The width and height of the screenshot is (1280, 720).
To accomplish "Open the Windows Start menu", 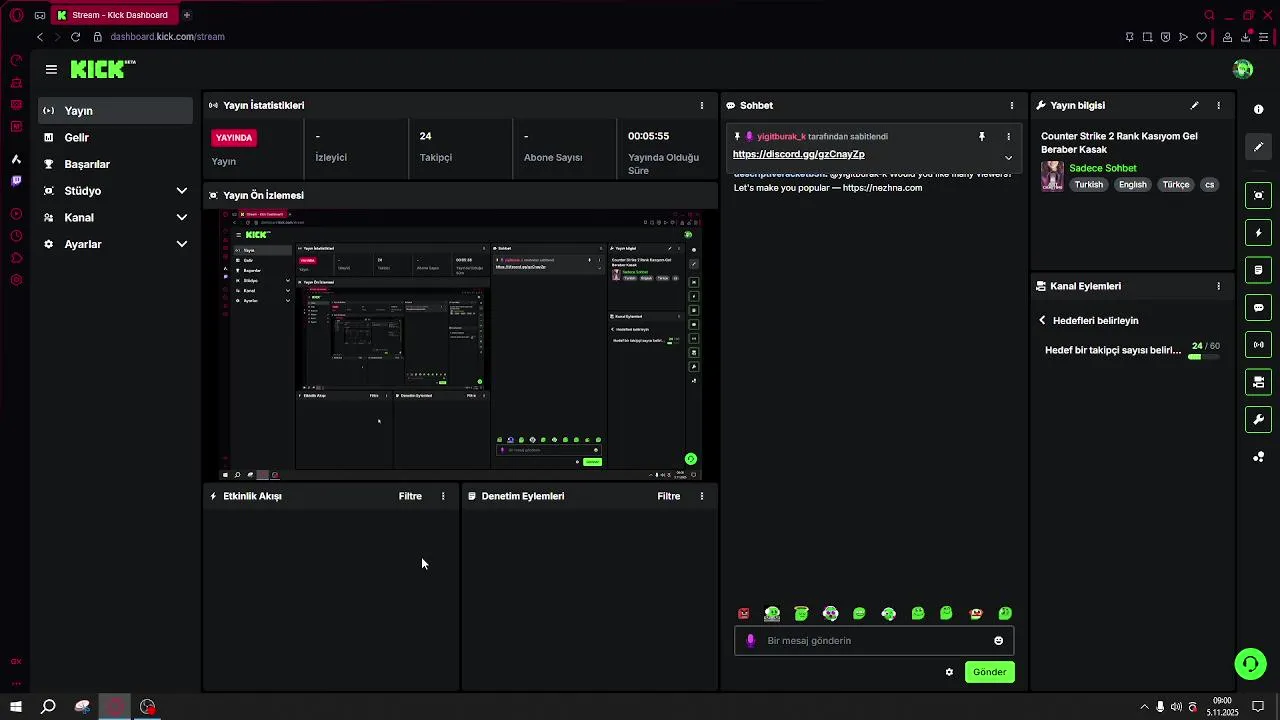I will pos(16,707).
